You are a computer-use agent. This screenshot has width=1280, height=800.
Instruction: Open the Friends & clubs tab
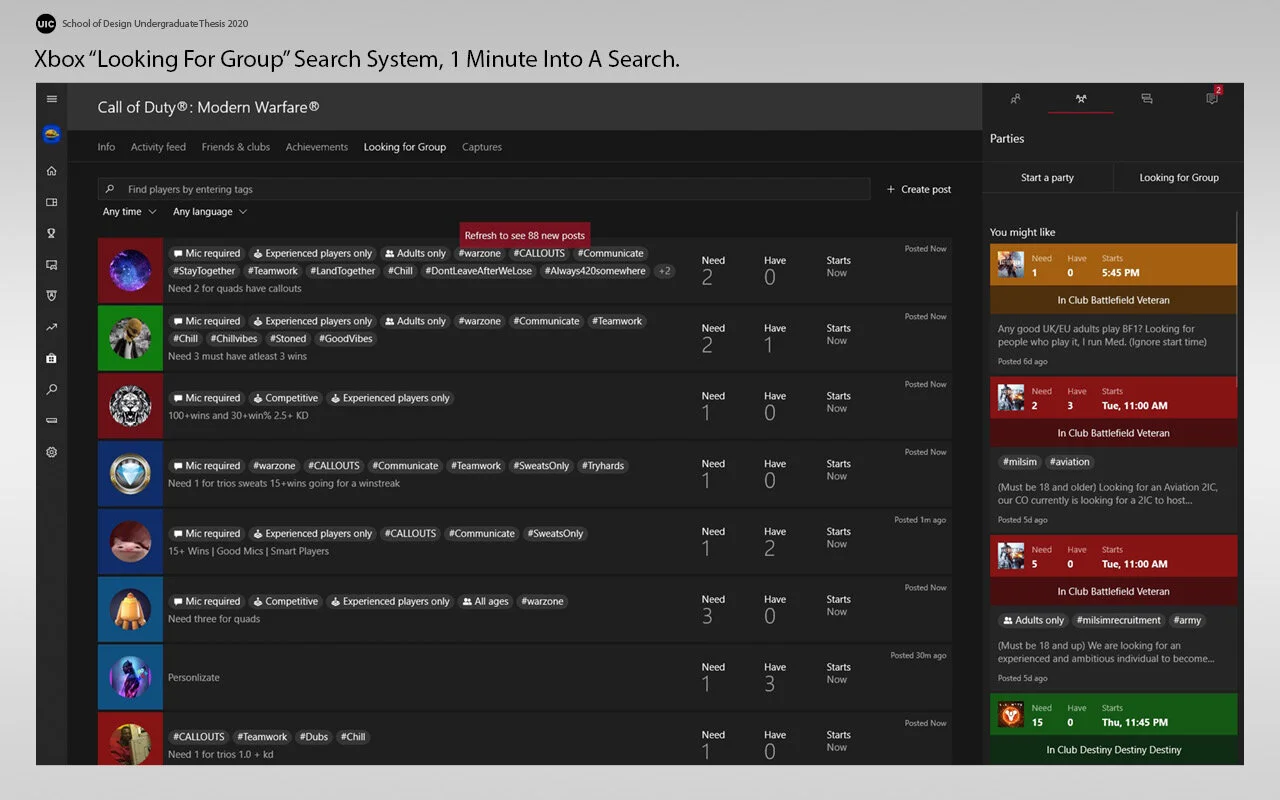click(236, 147)
